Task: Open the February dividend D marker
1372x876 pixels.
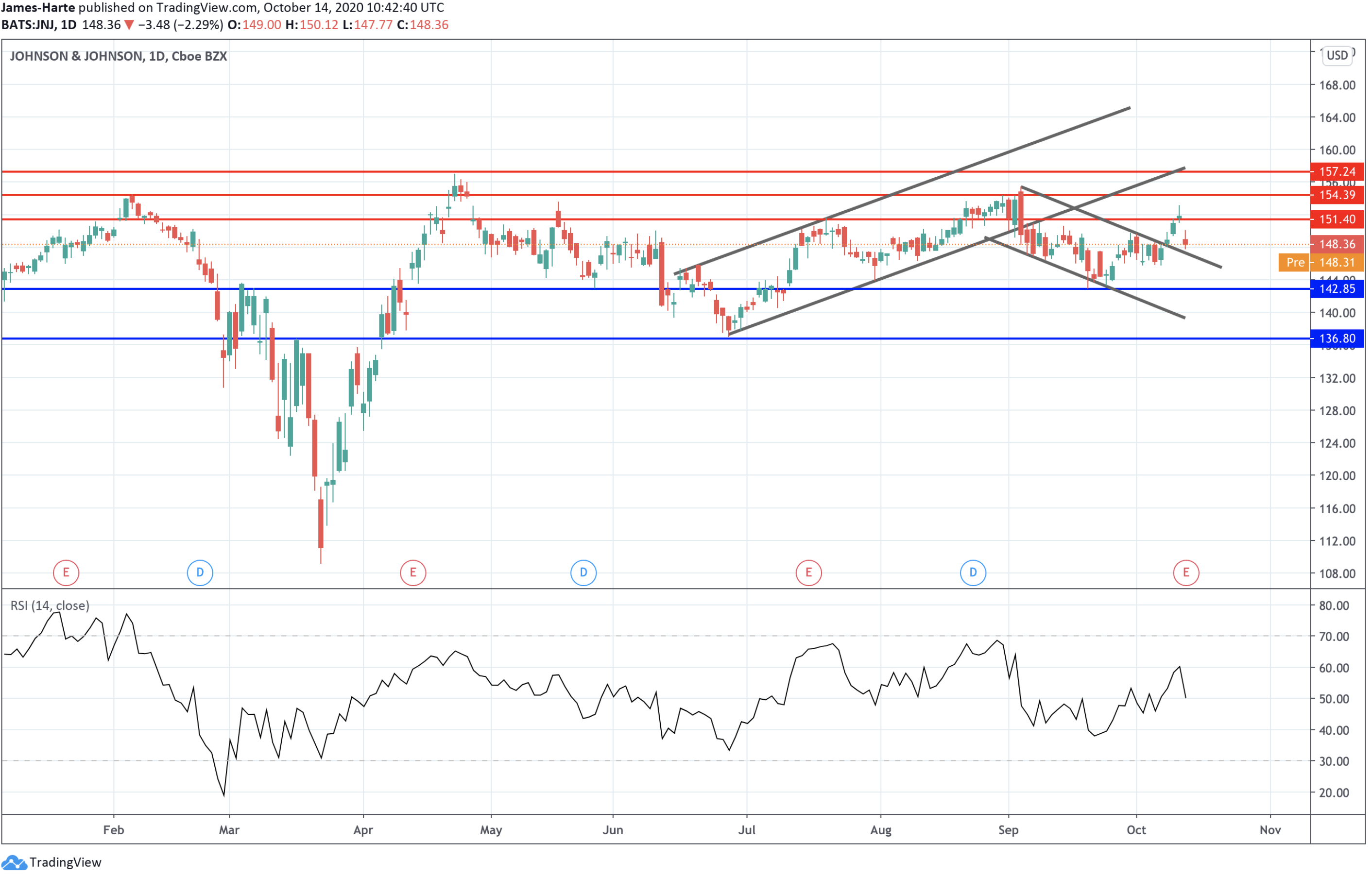Action: click(x=200, y=573)
